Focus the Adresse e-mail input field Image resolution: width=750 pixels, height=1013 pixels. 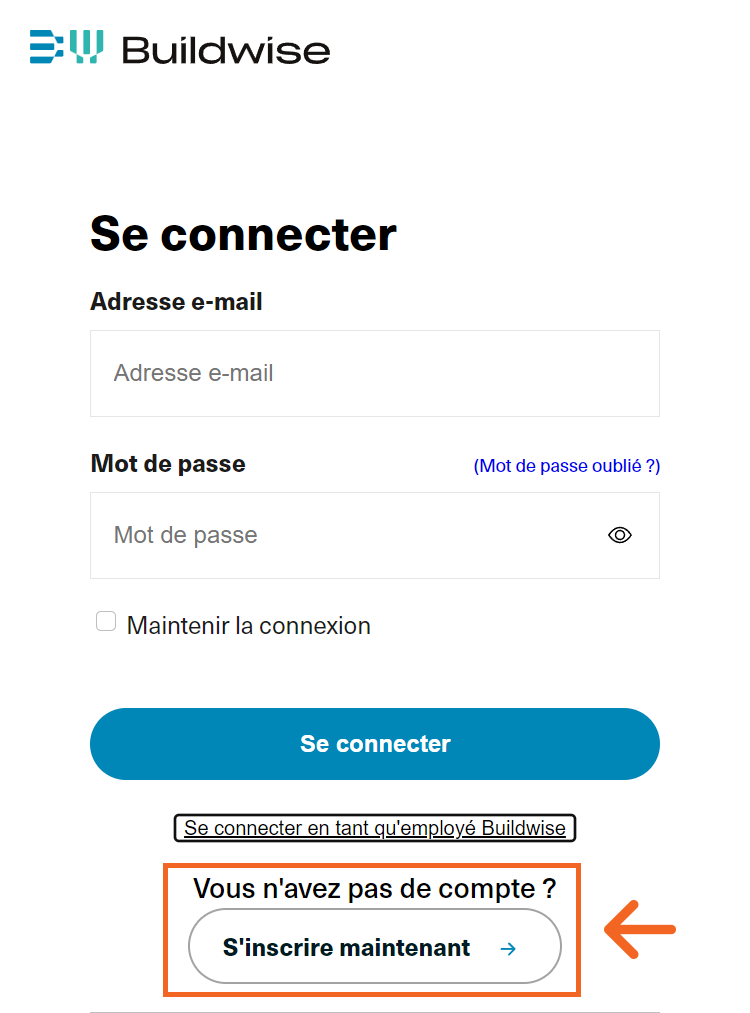coord(374,373)
